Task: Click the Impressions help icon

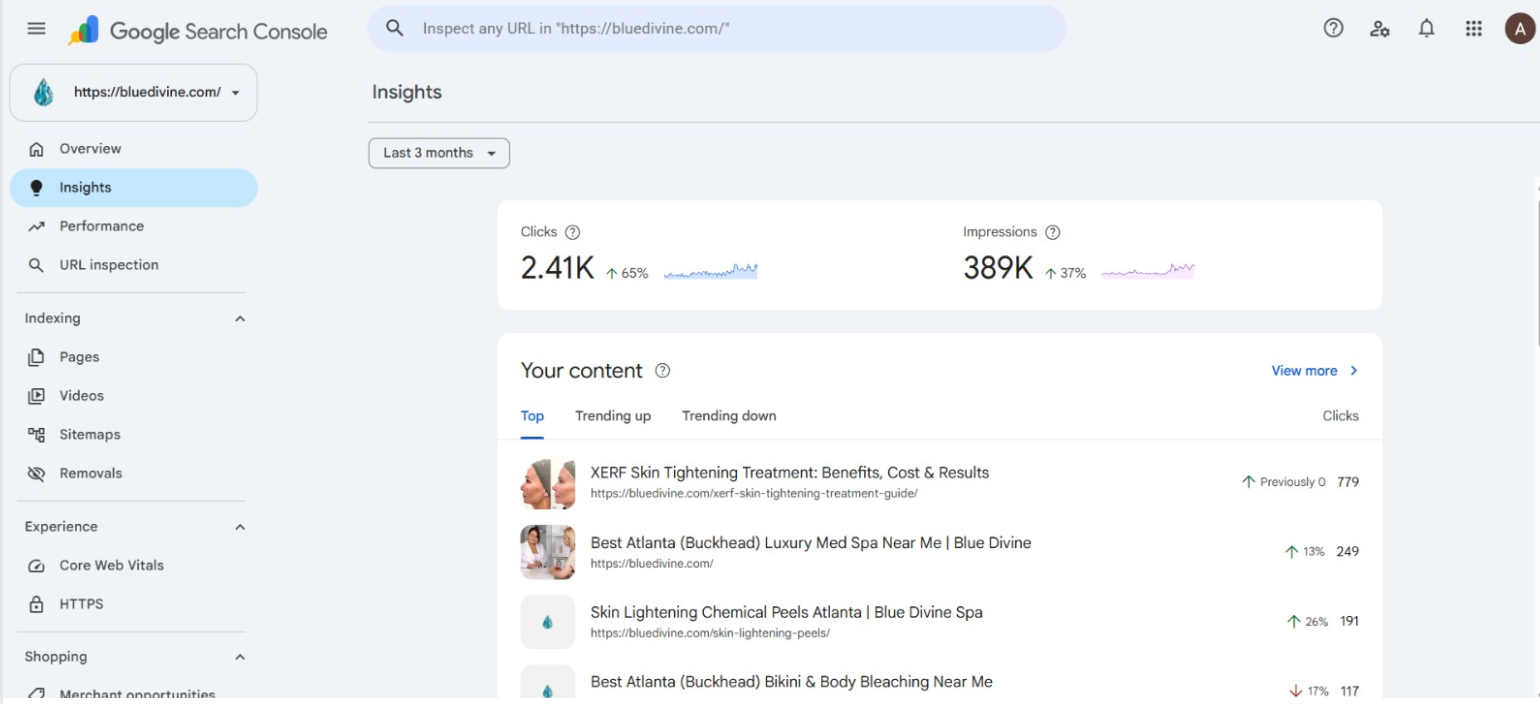Action: pyautogui.click(x=1052, y=232)
